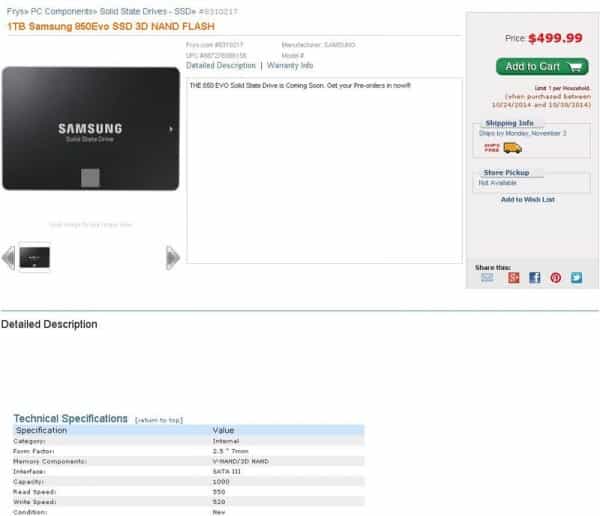Click the Capacity value 1000
600x516 pixels.
221,482
